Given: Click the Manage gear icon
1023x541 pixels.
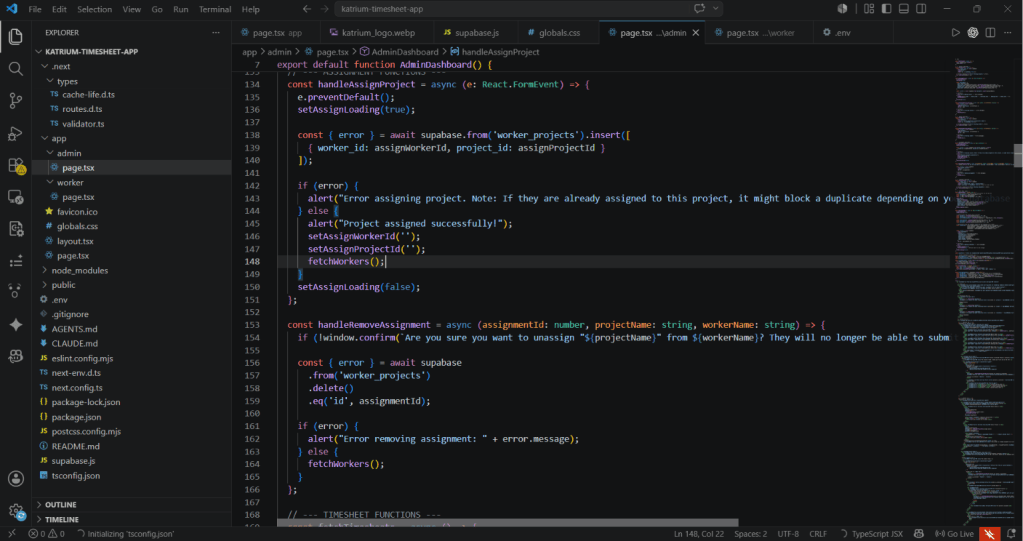Looking at the screenshot, I should click(x=16, y=511).
